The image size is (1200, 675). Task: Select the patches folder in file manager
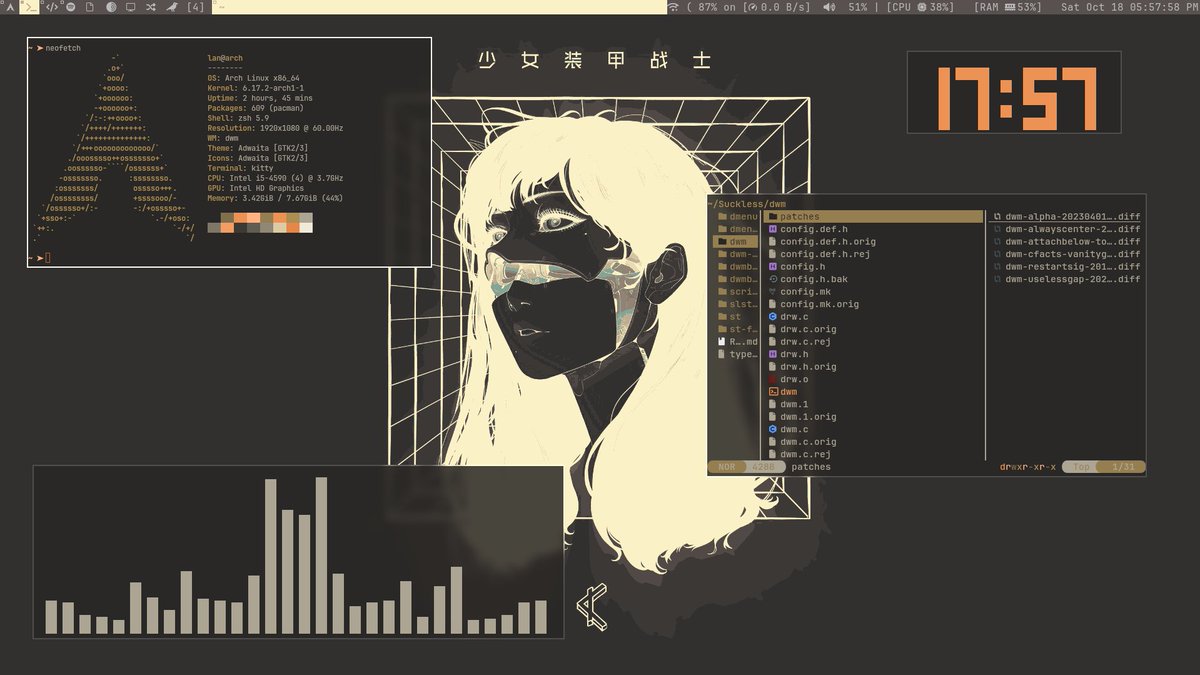(874, 217)
